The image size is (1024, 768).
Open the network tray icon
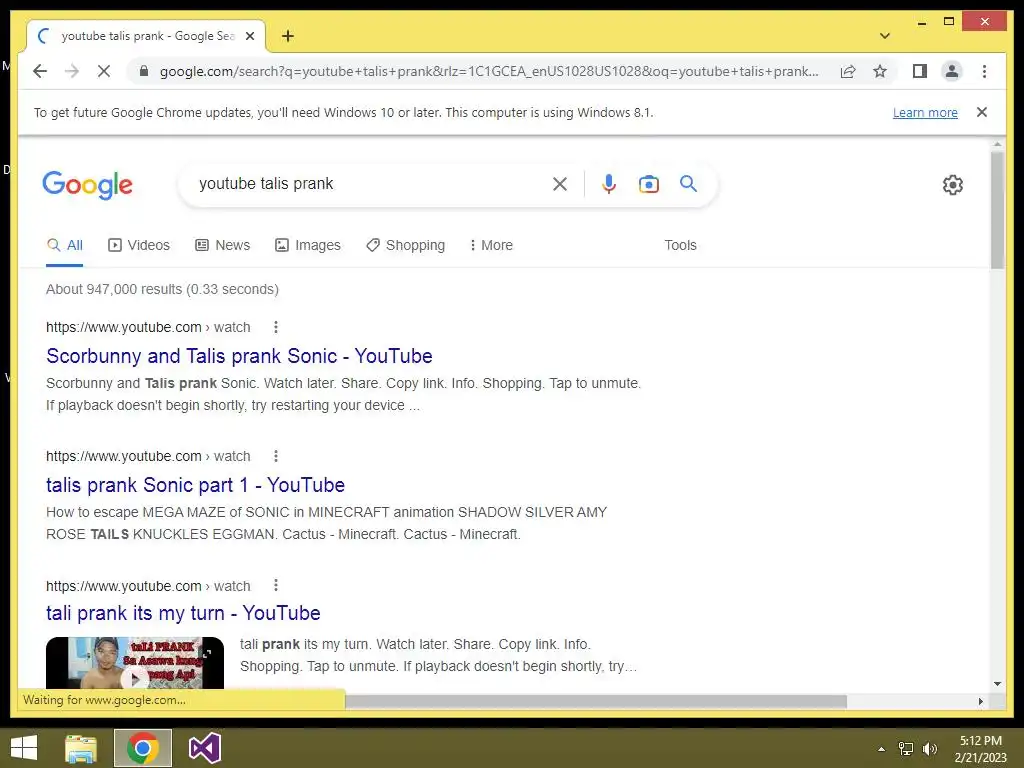tap(906, 749)
